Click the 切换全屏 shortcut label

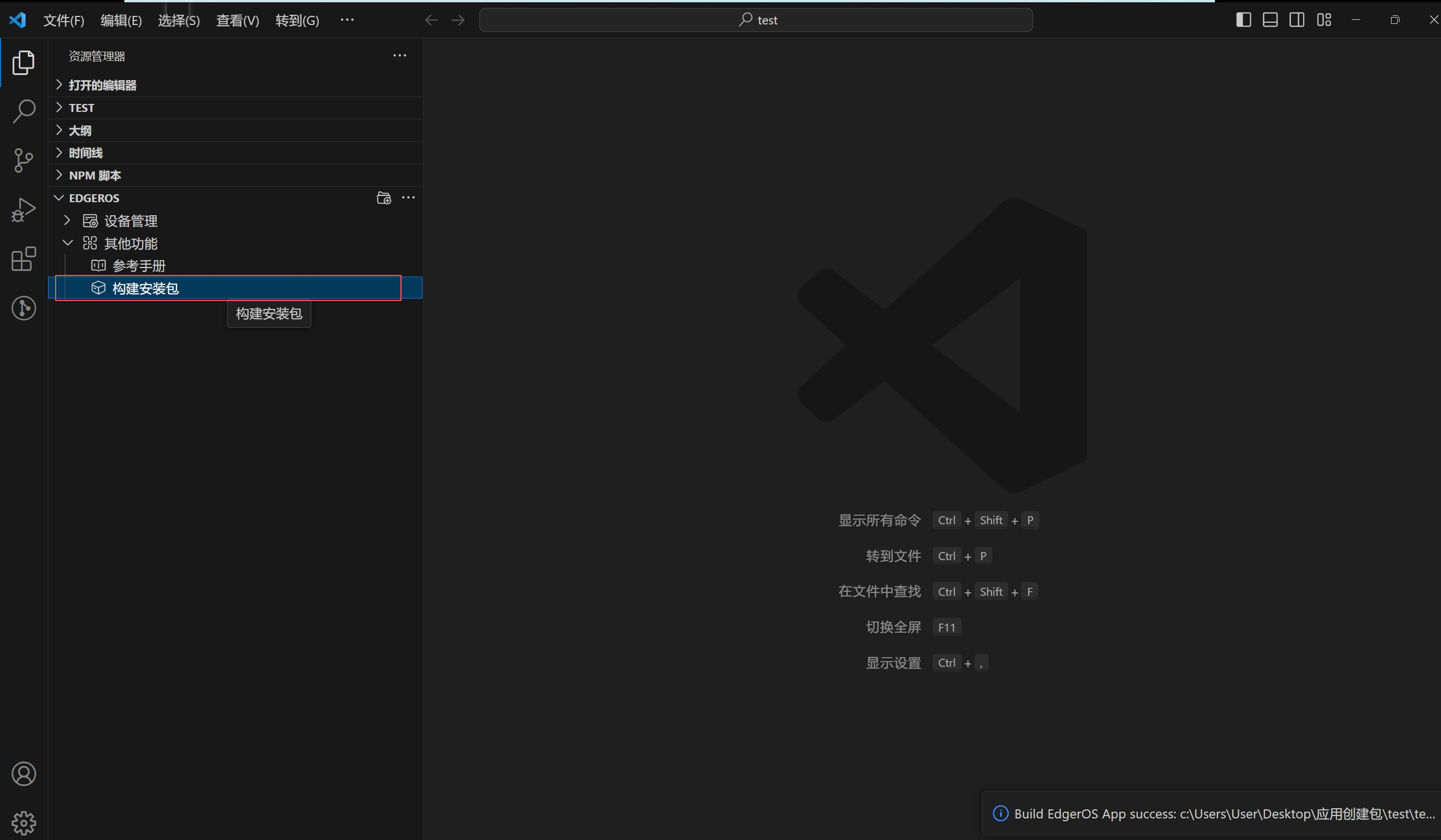[893, 627]
